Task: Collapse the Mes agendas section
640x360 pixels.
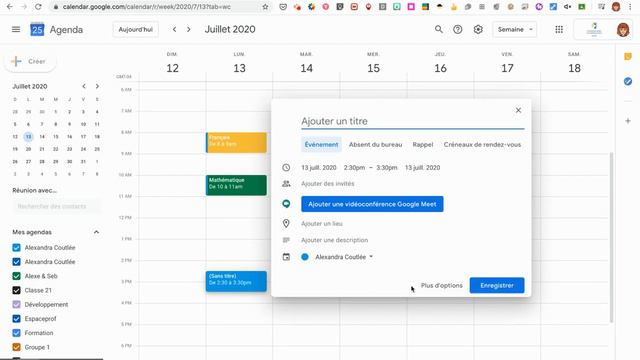Action: point(96,232)
